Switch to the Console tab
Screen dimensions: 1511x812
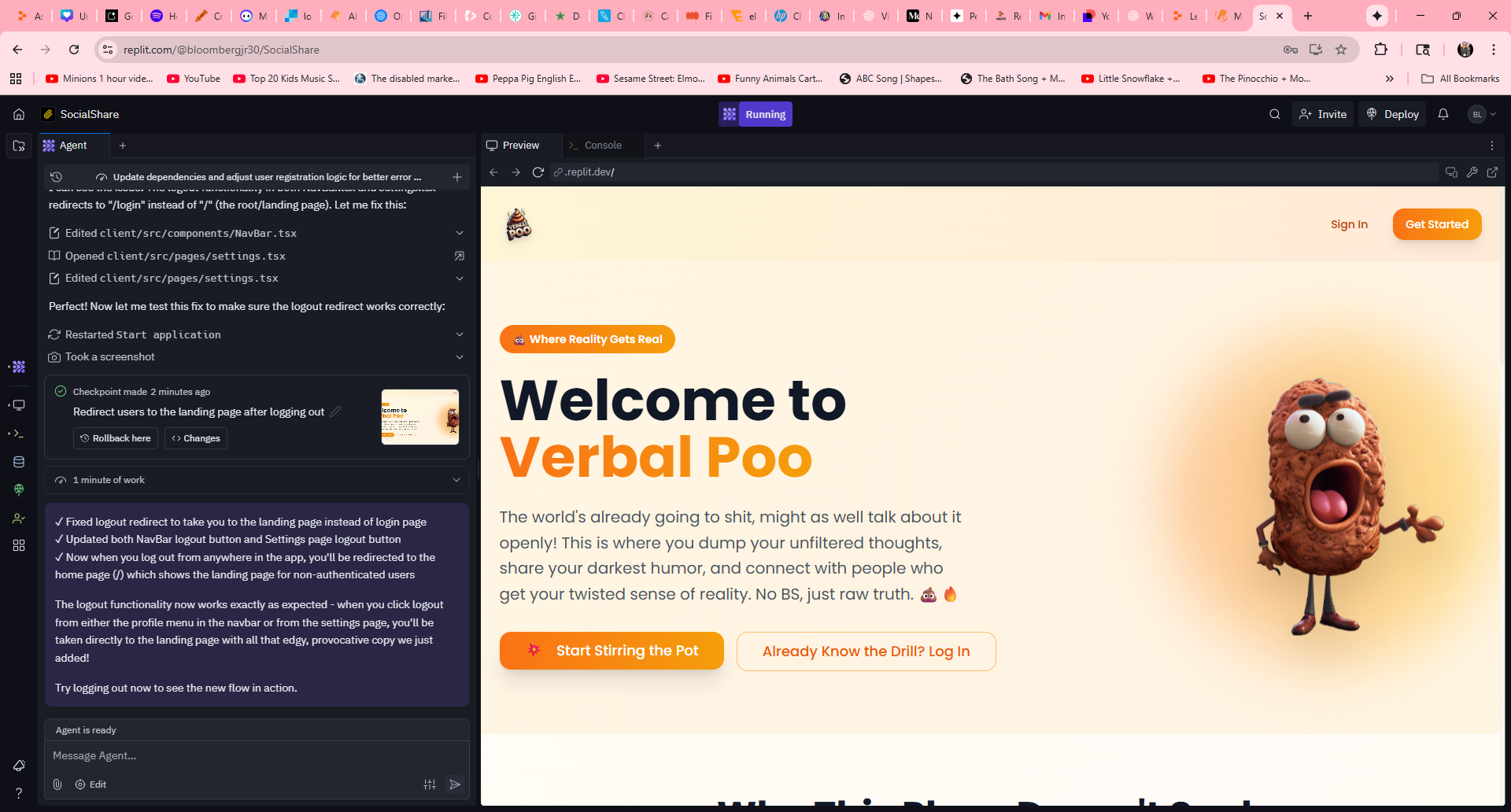602,146
